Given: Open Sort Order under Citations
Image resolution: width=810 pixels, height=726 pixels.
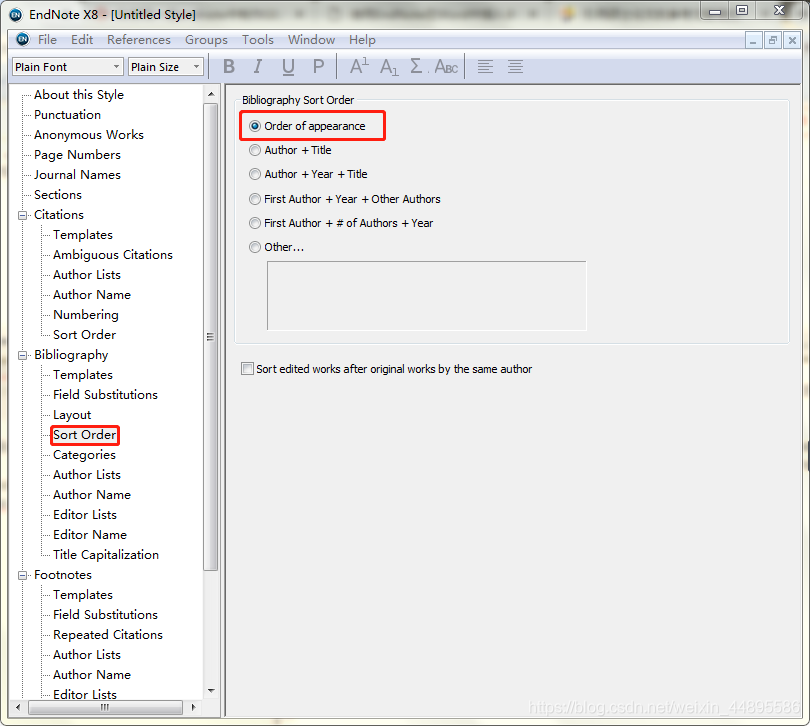Looking at the screenshot, I should click(x=85, y=335).
